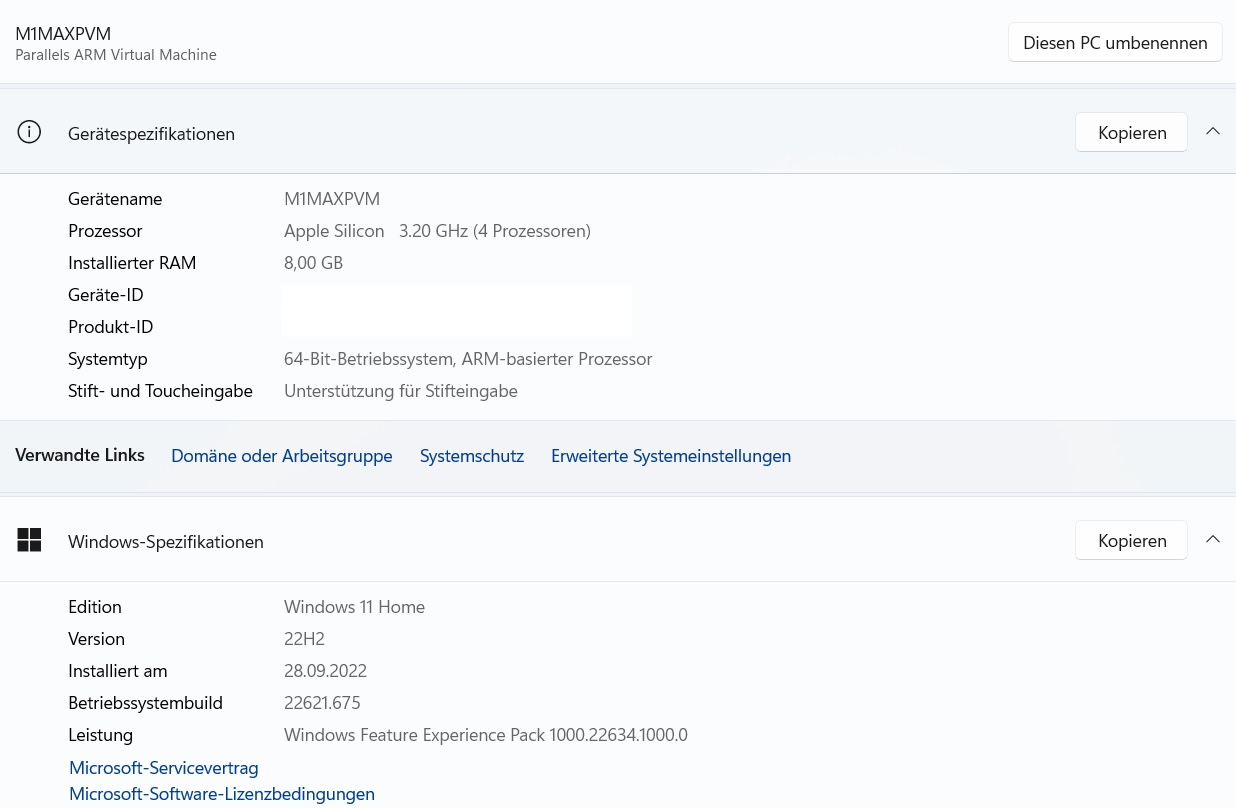Click the Systemtyp label

tap(108, 359)
